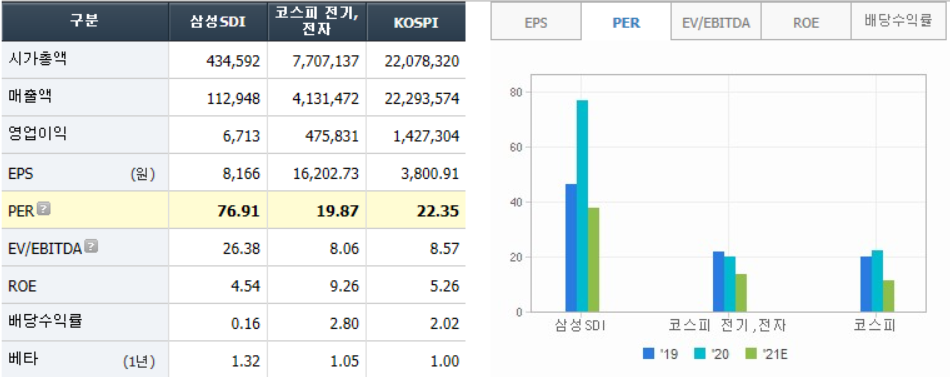The width and height of the screenshot is (950, 377).
Task: Select the 매출액 row label
Action: [31, 97]
